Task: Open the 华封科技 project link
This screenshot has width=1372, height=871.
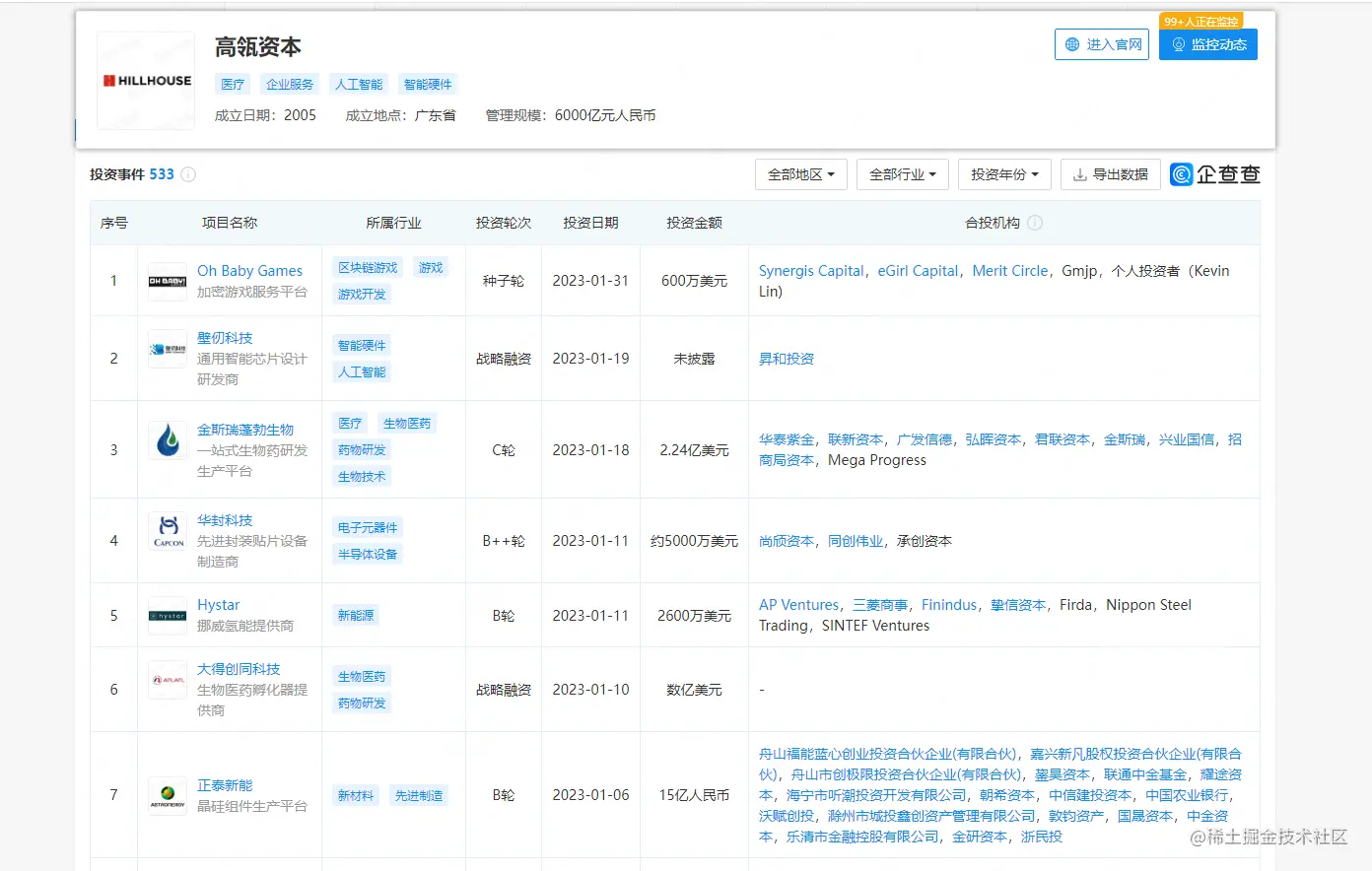Action: (x=225, y=520)
